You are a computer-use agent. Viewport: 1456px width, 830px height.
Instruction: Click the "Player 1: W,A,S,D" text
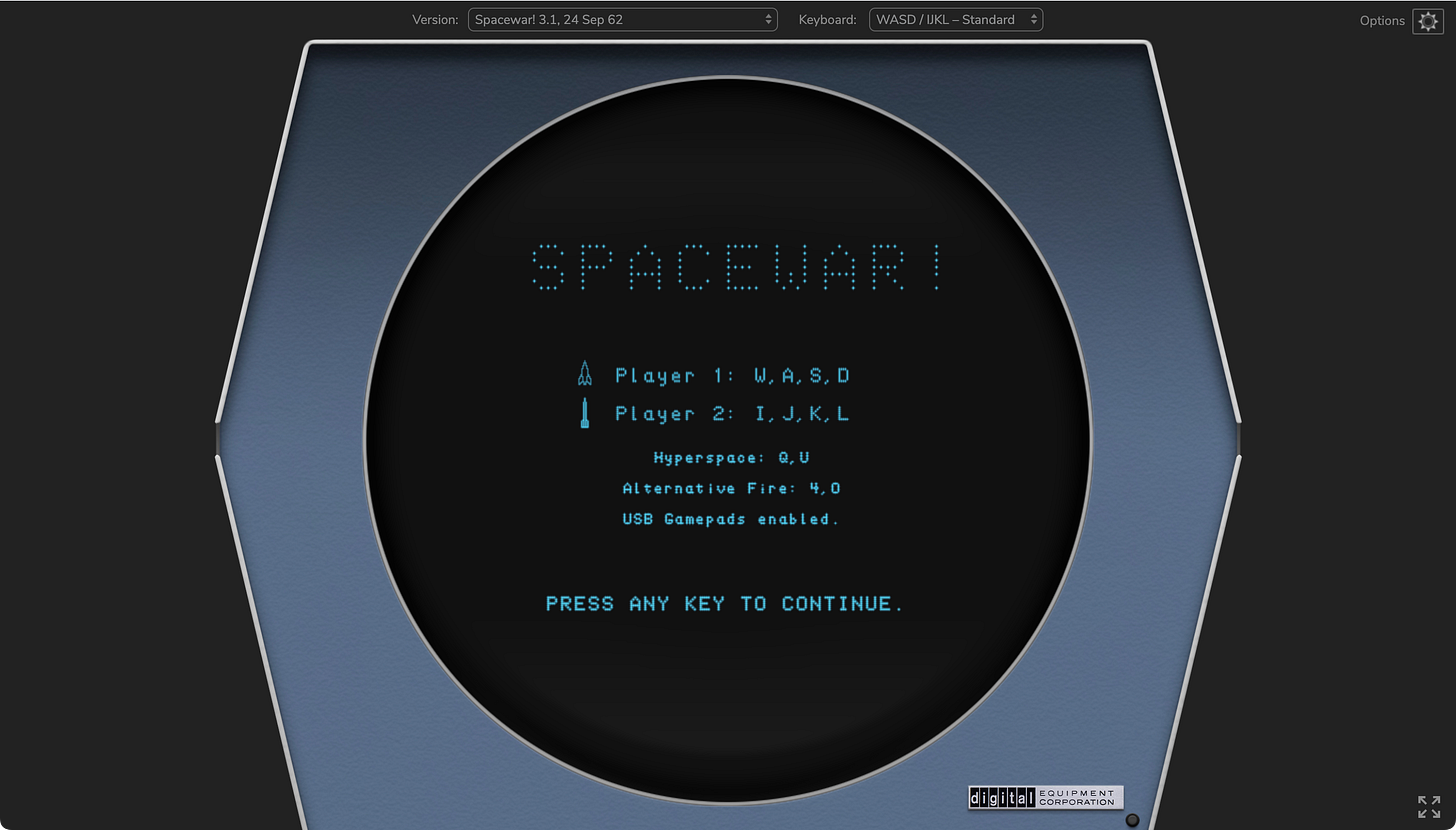tap(732, 376)
